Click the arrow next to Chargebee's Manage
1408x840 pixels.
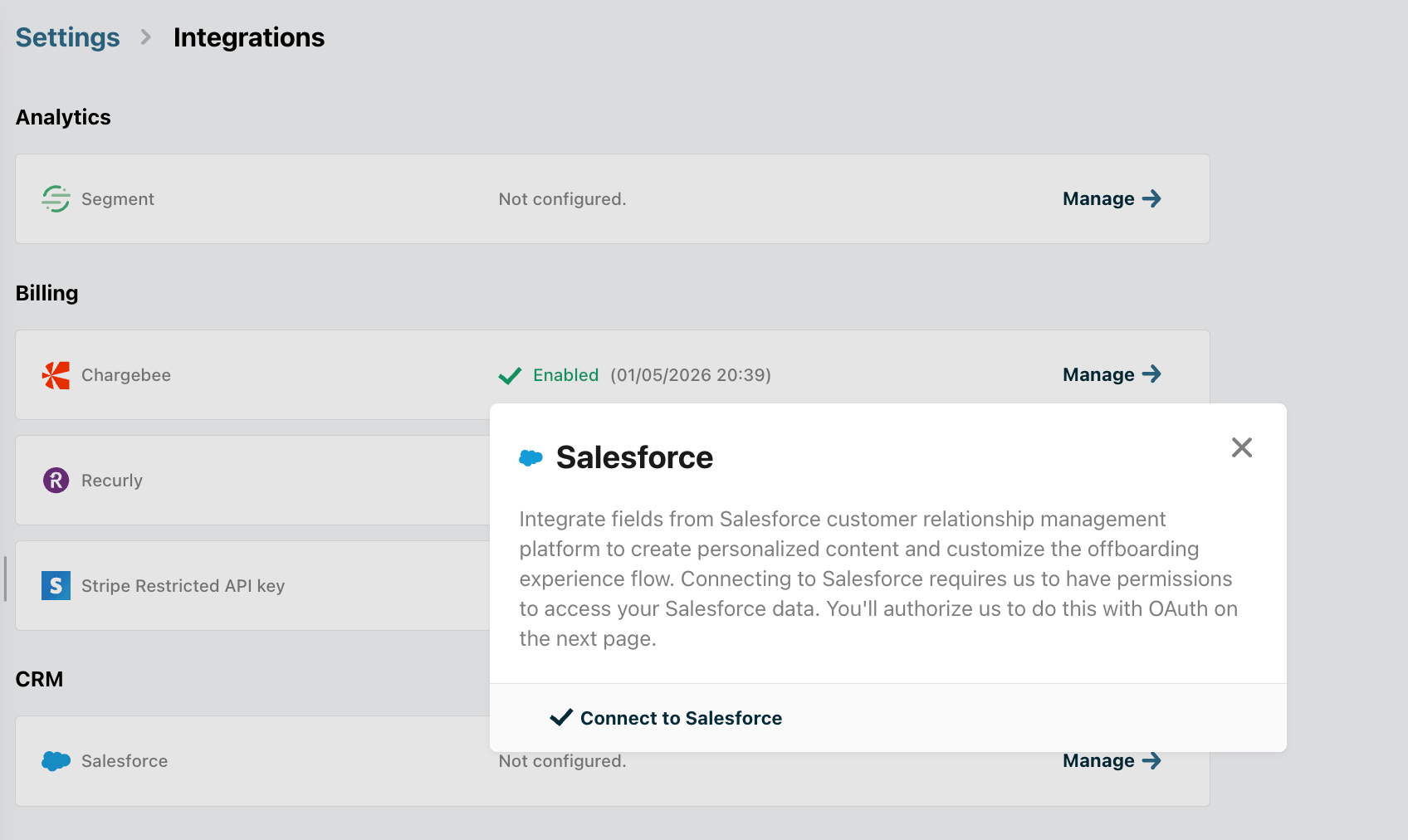tap(1151, 374)
